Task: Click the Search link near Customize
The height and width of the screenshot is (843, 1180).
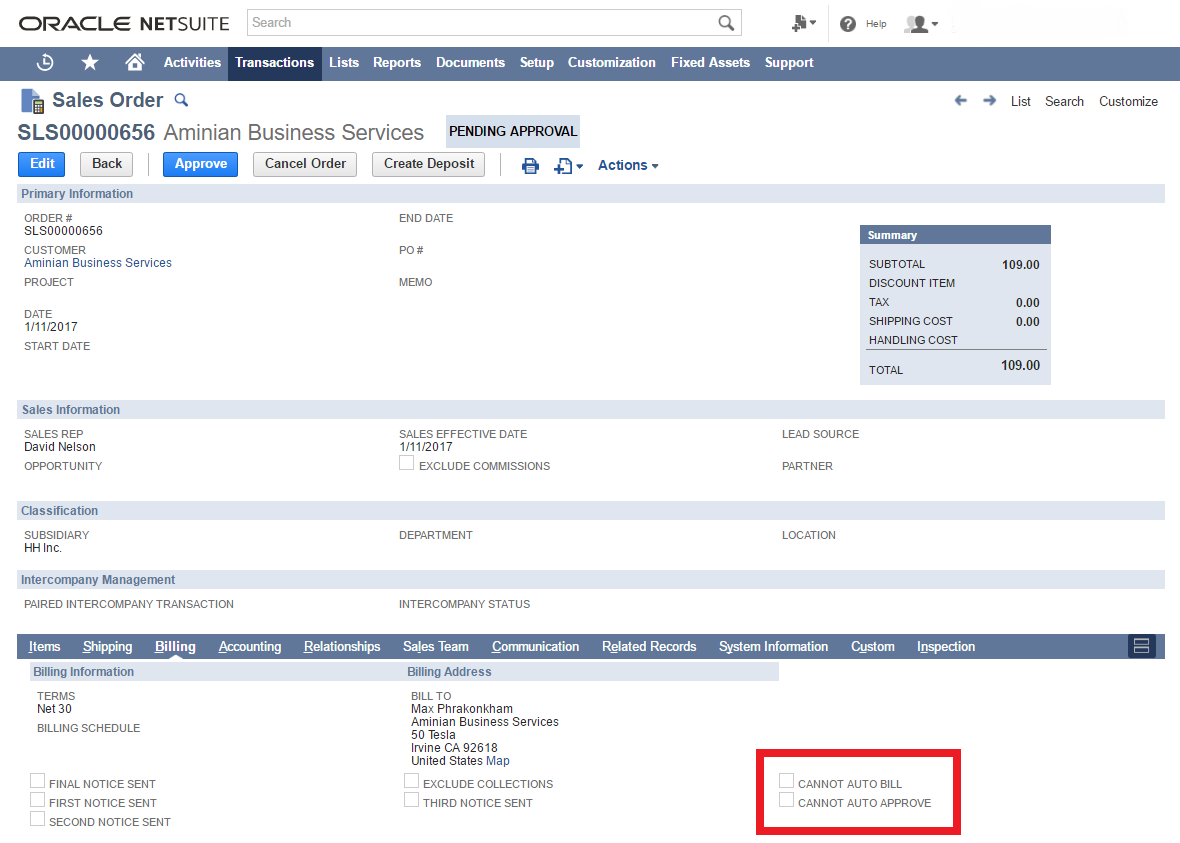Action: (x=1064, y=102)
